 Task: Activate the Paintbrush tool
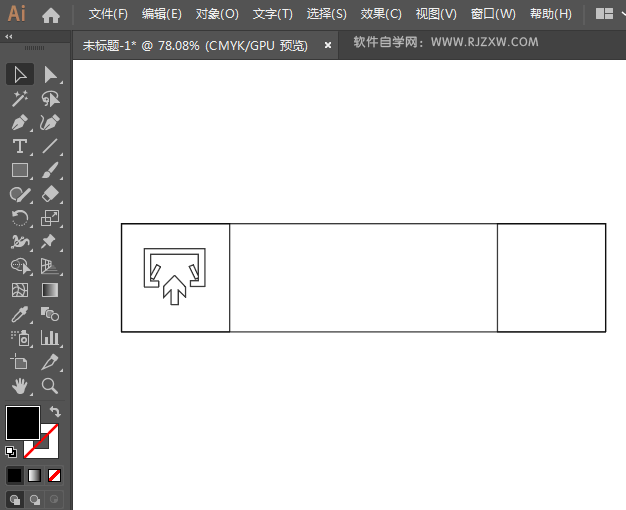click(51, 170)
